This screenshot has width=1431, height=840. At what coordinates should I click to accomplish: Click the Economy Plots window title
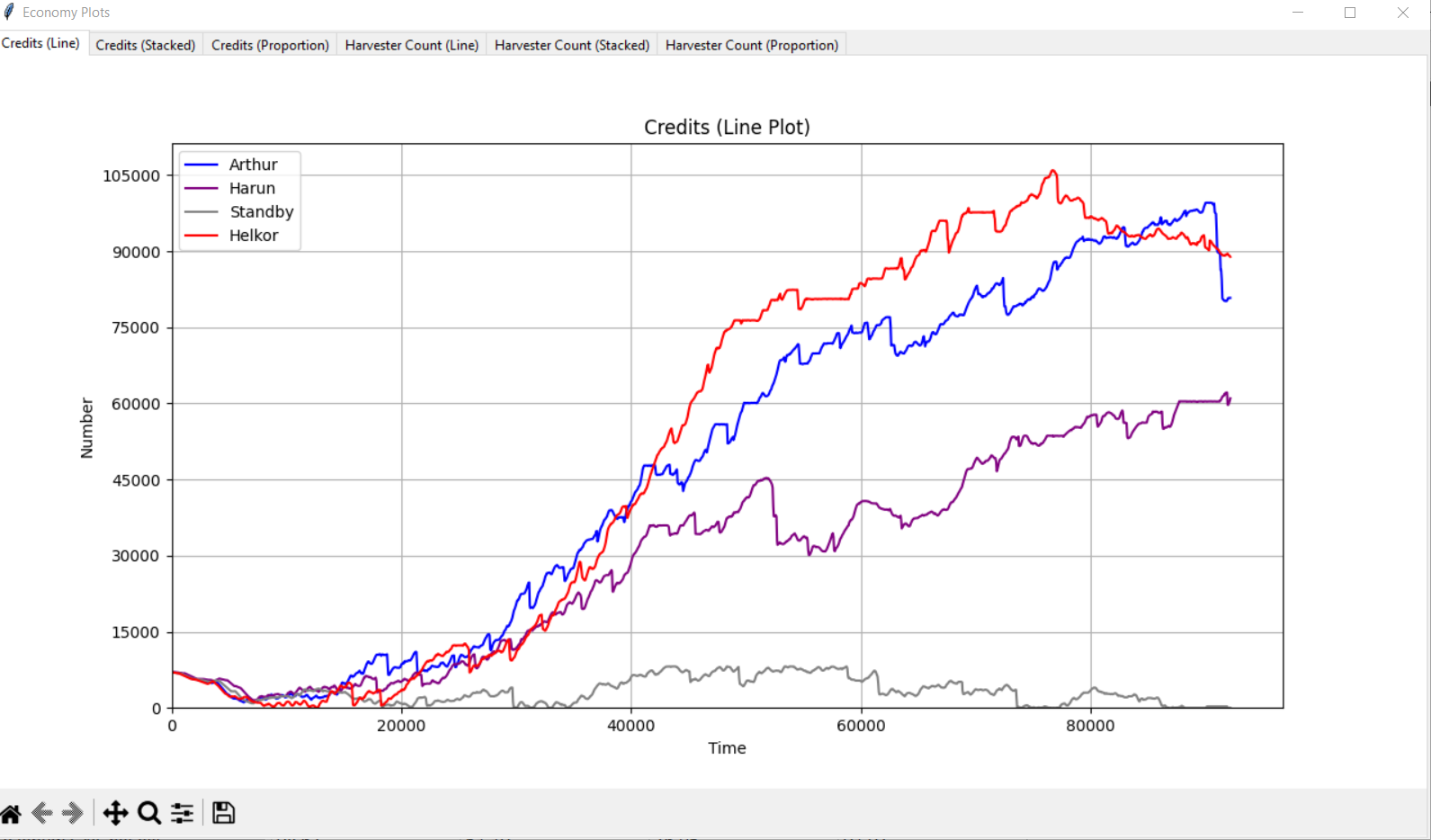(x=67, y=13)
